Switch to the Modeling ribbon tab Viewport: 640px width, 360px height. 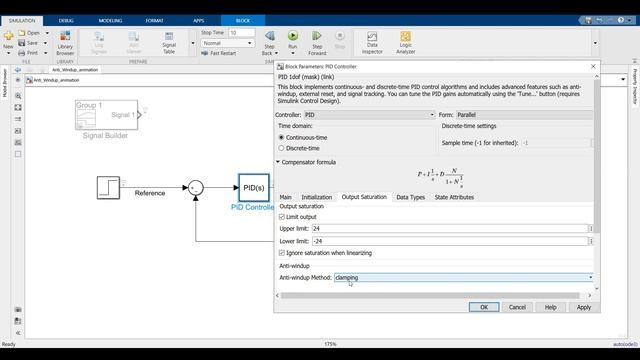click(x=110, y=20)
